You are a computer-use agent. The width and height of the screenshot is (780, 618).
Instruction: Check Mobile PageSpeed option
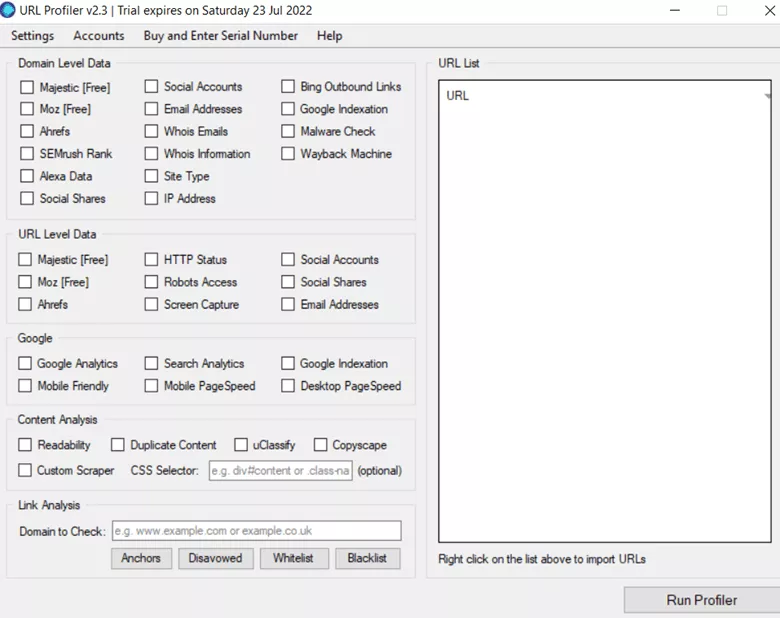[x=151, y=386]
